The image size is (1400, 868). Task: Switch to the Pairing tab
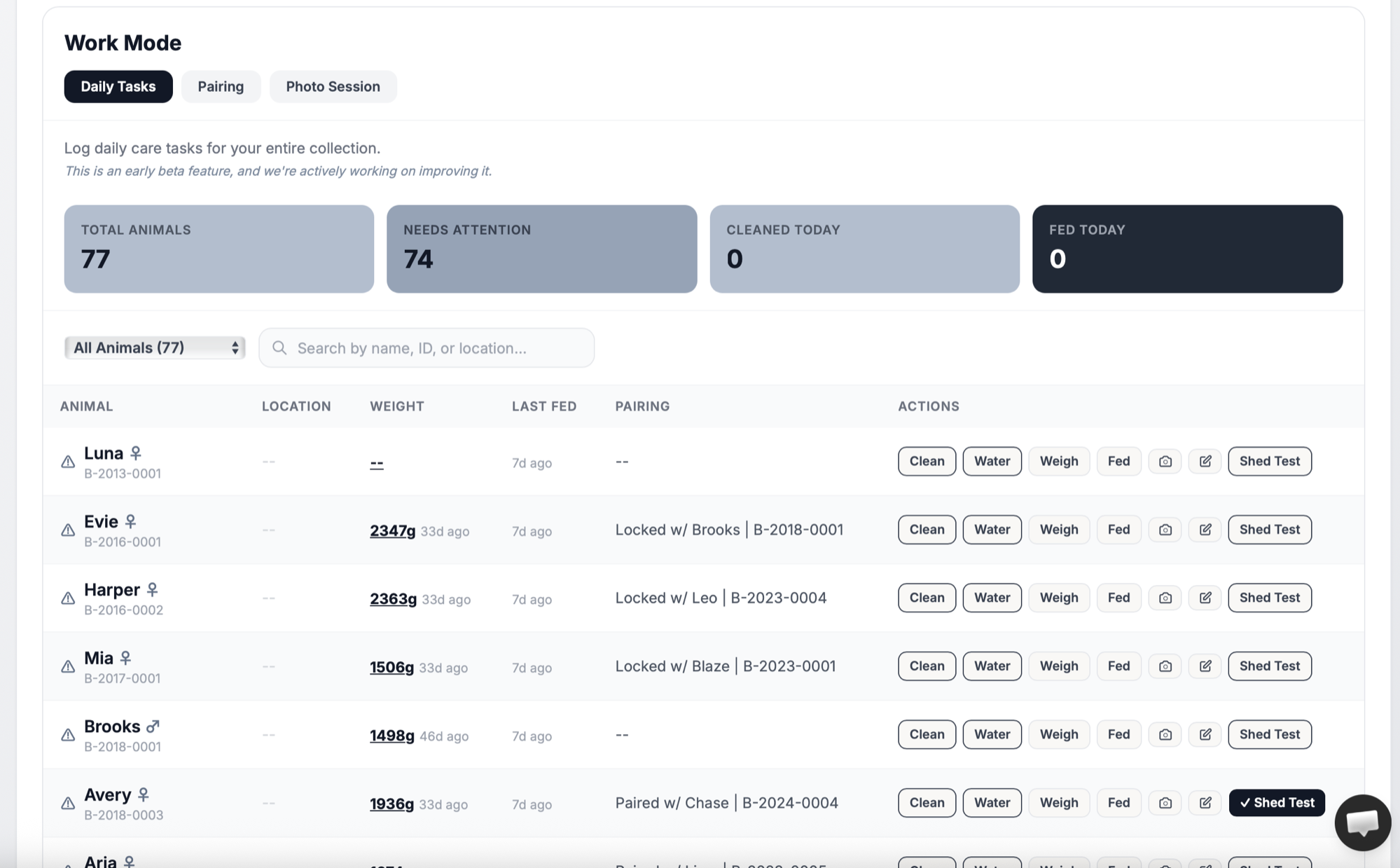tap(221, 86)
